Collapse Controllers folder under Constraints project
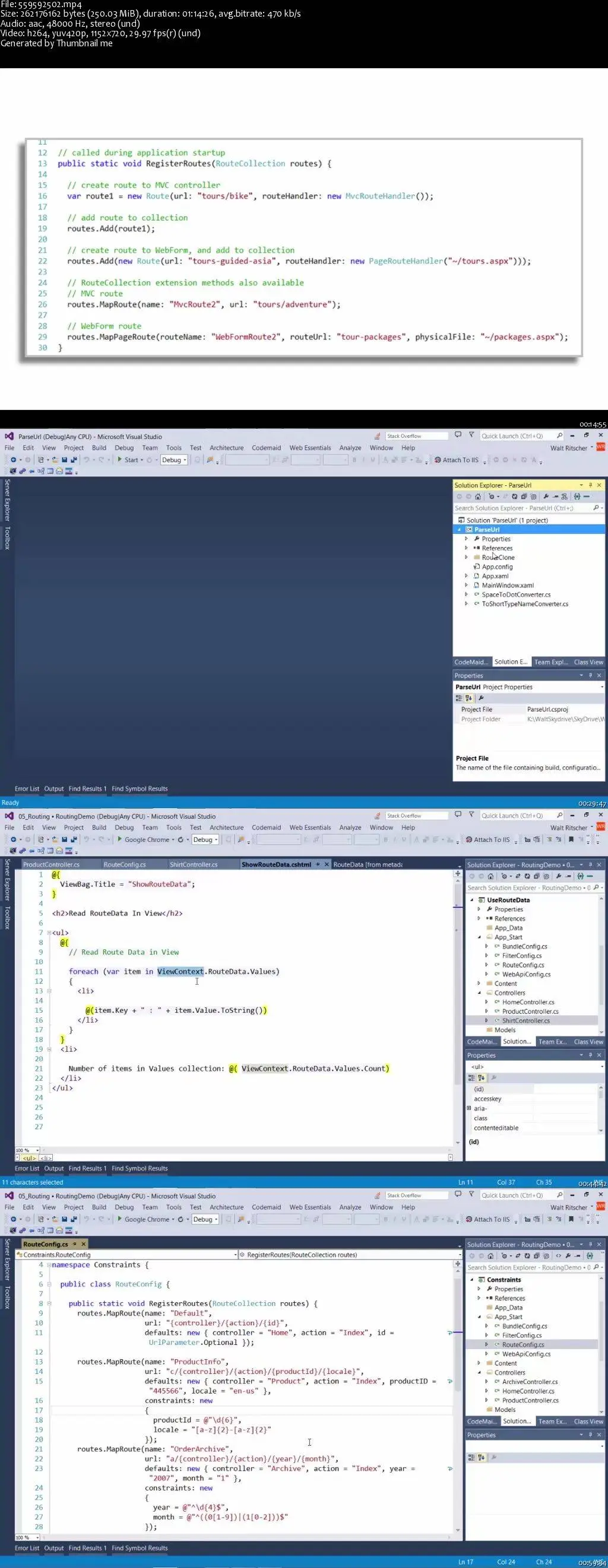 click(479, 1373)
